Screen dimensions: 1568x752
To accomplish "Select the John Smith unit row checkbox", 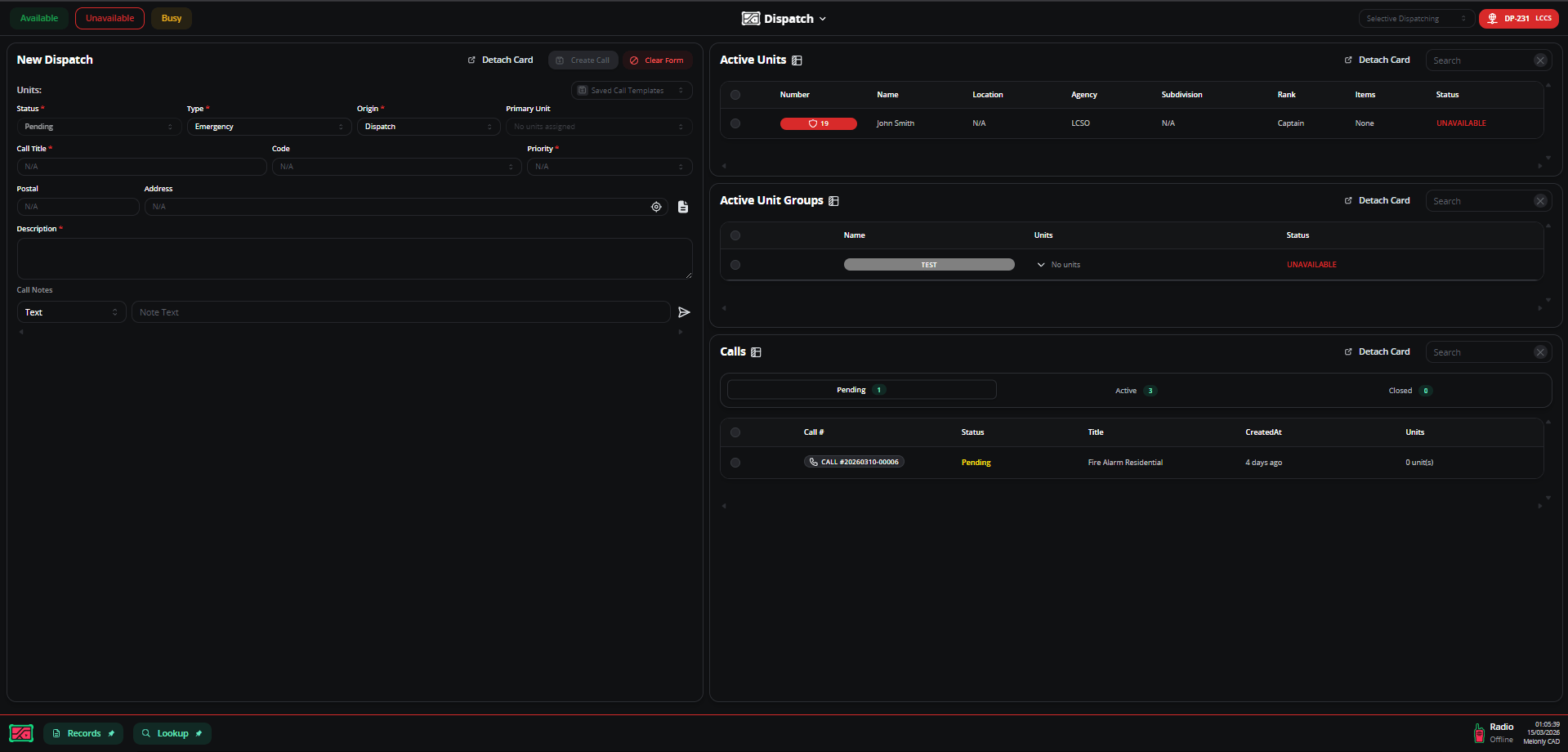I will pyautogui.click(x=735, y=123).
